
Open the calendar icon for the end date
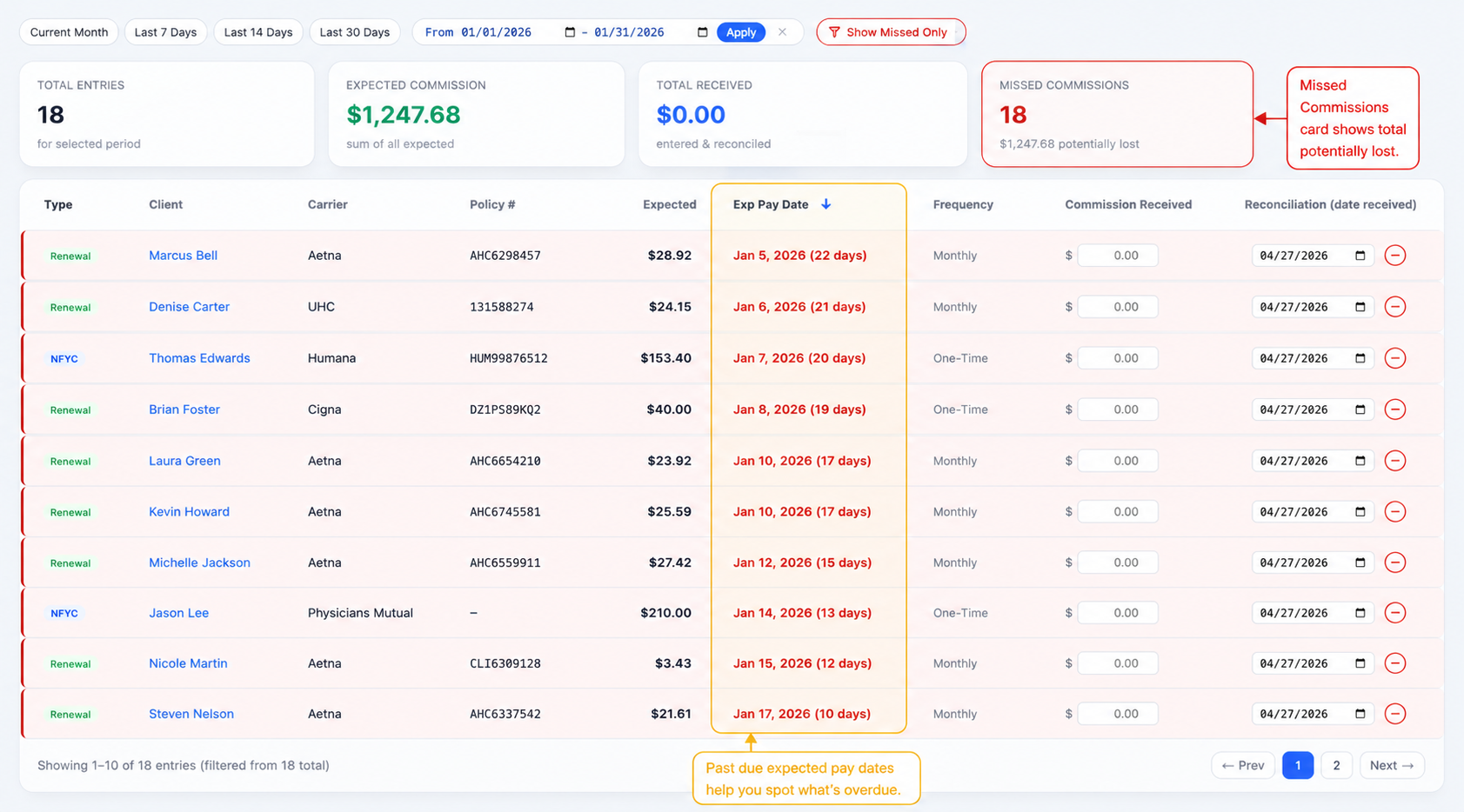(702, 32)
